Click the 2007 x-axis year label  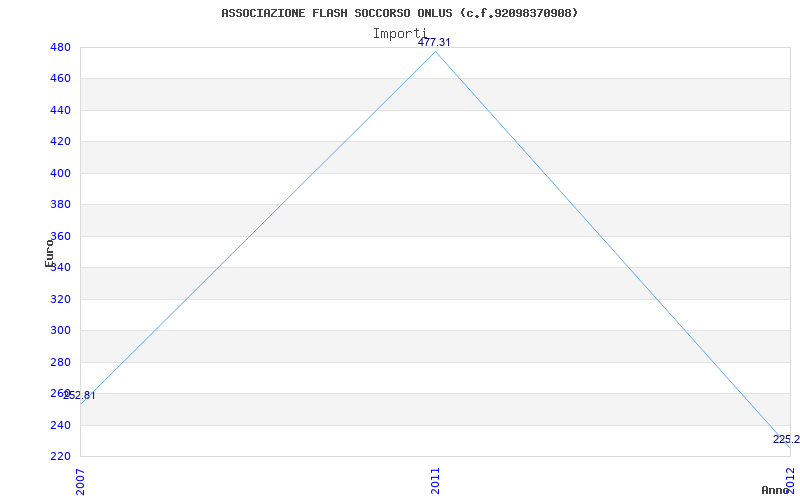(x=80, y=482)
